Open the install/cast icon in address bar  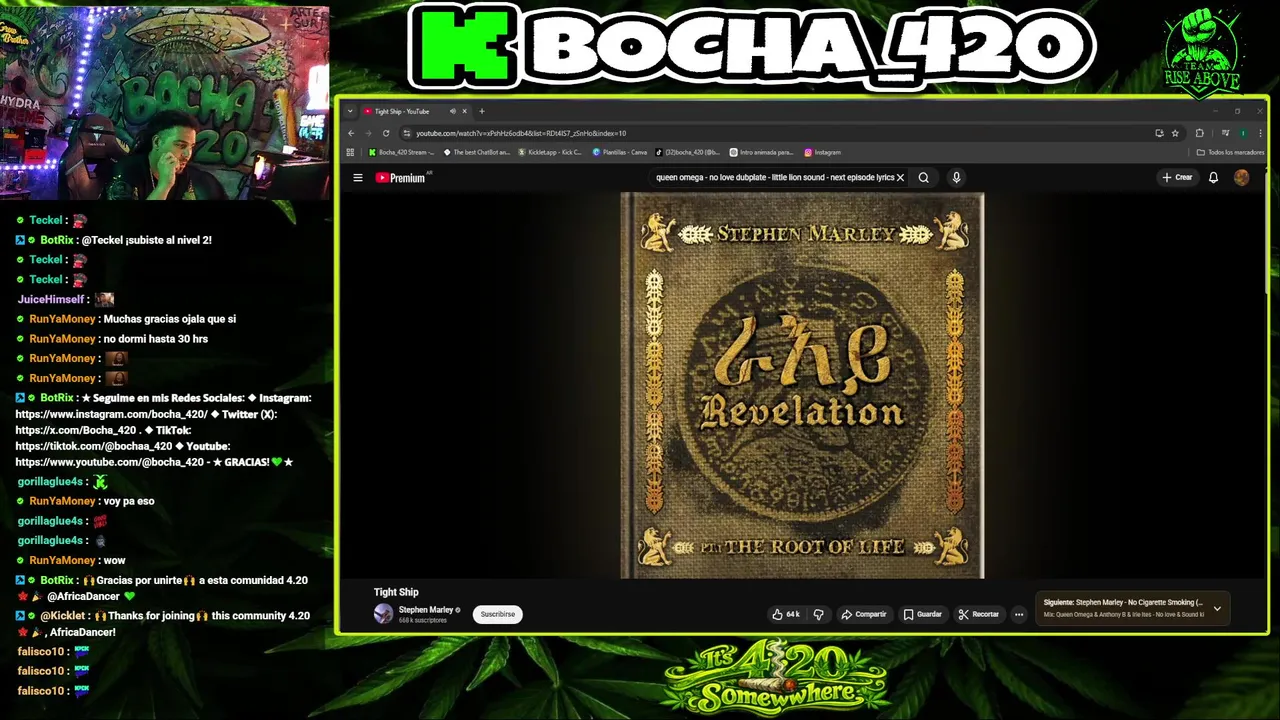1159,133
